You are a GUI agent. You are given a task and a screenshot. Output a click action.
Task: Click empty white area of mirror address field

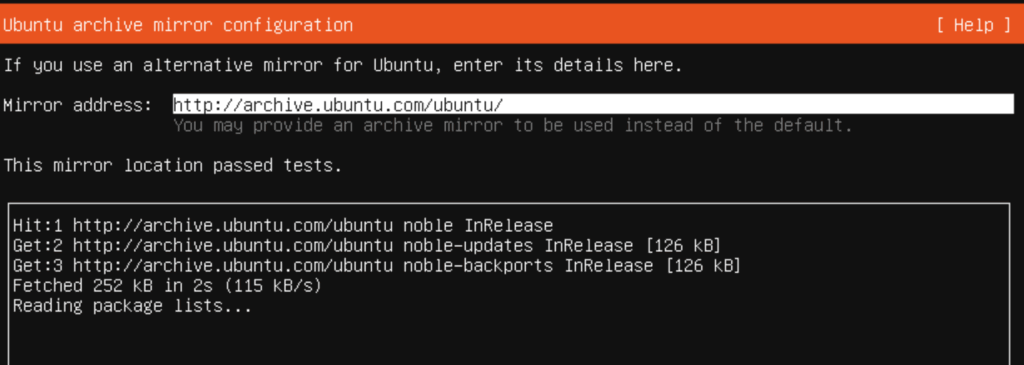point(758,104)
